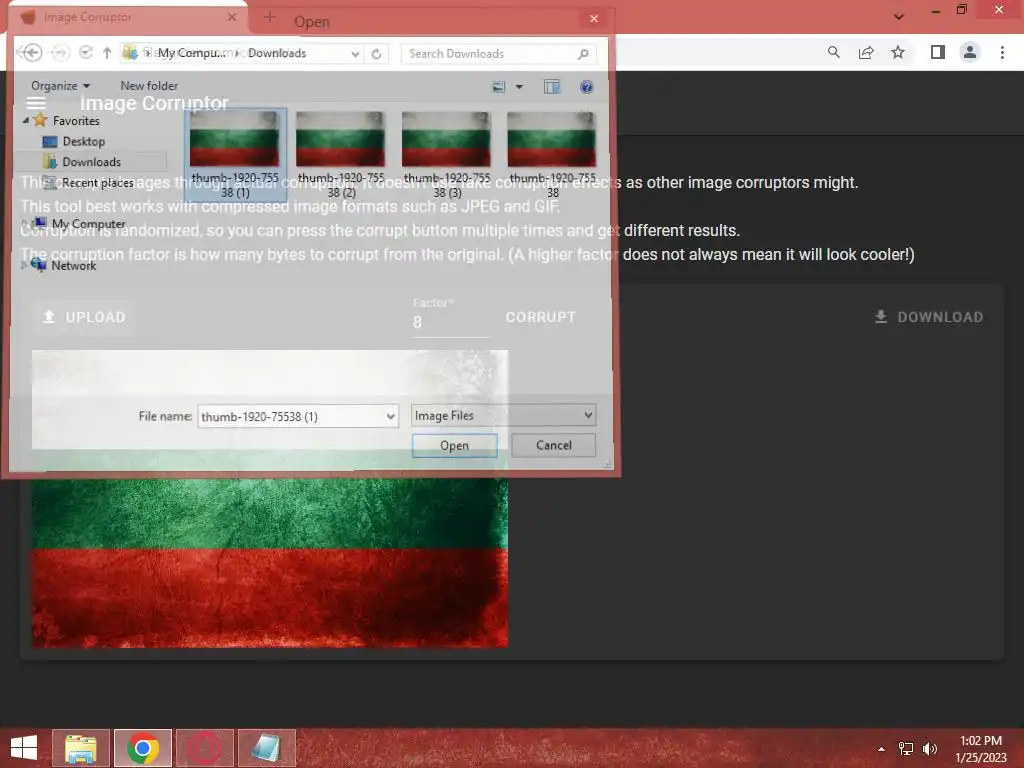The width and height of the screenshot is (1024, 768).
Task: Click the Factor input field
Action: (x=451, y=322)
